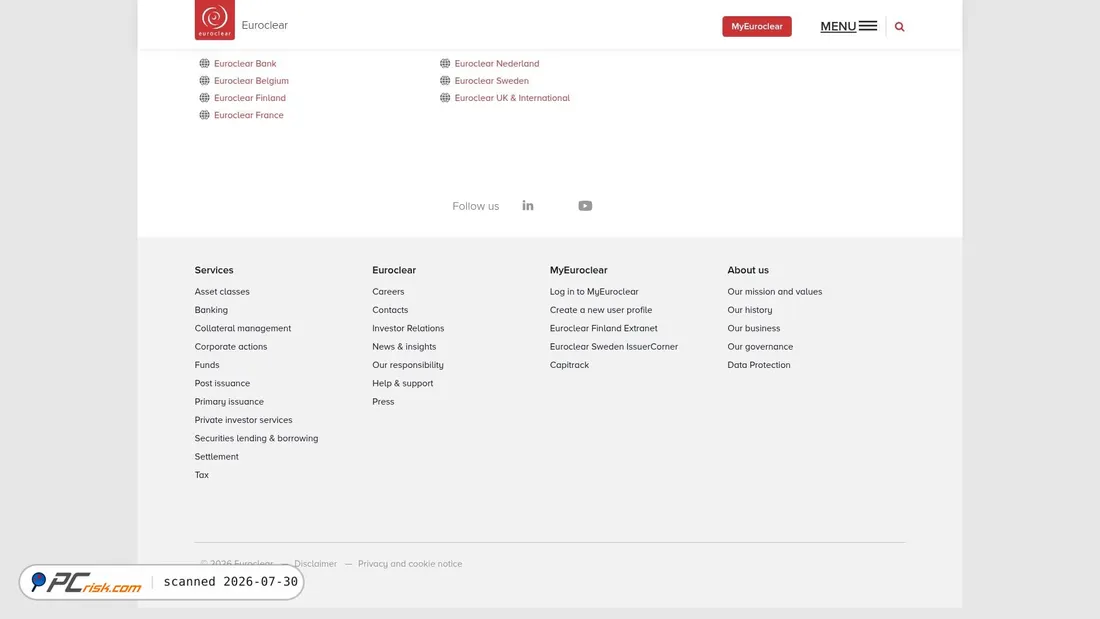Click globe icon beside Euroclear UK & International
Viewport: 1100px width, 619px height.
[445, 98]
